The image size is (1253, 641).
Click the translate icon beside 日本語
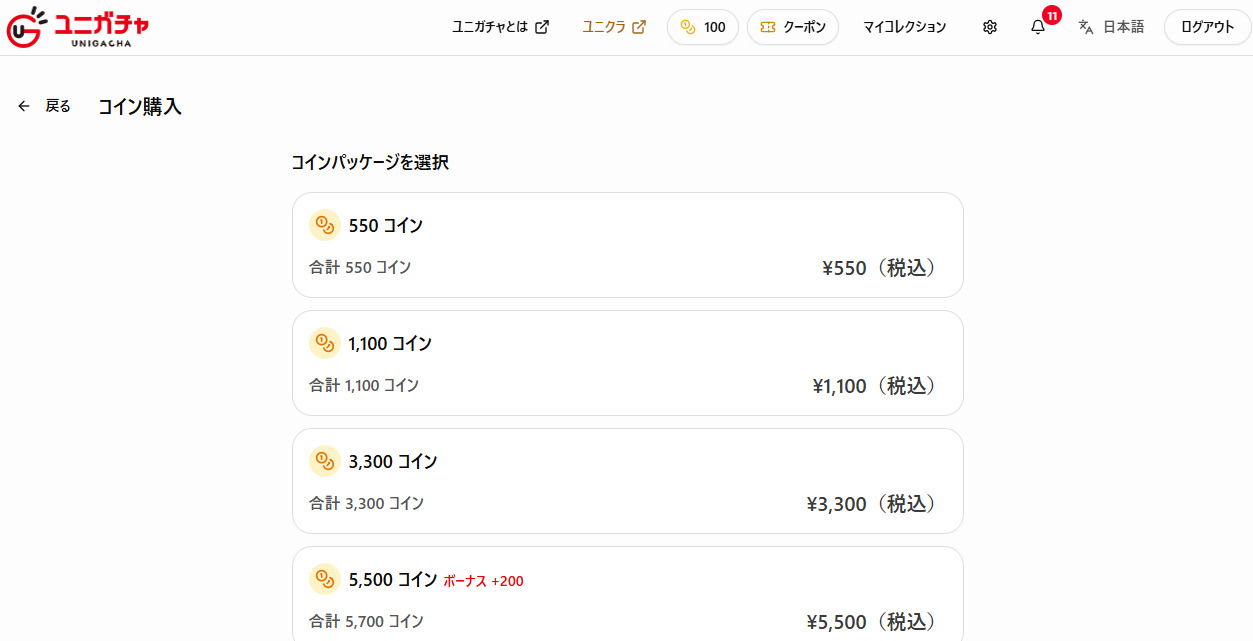click(1086, 27)
